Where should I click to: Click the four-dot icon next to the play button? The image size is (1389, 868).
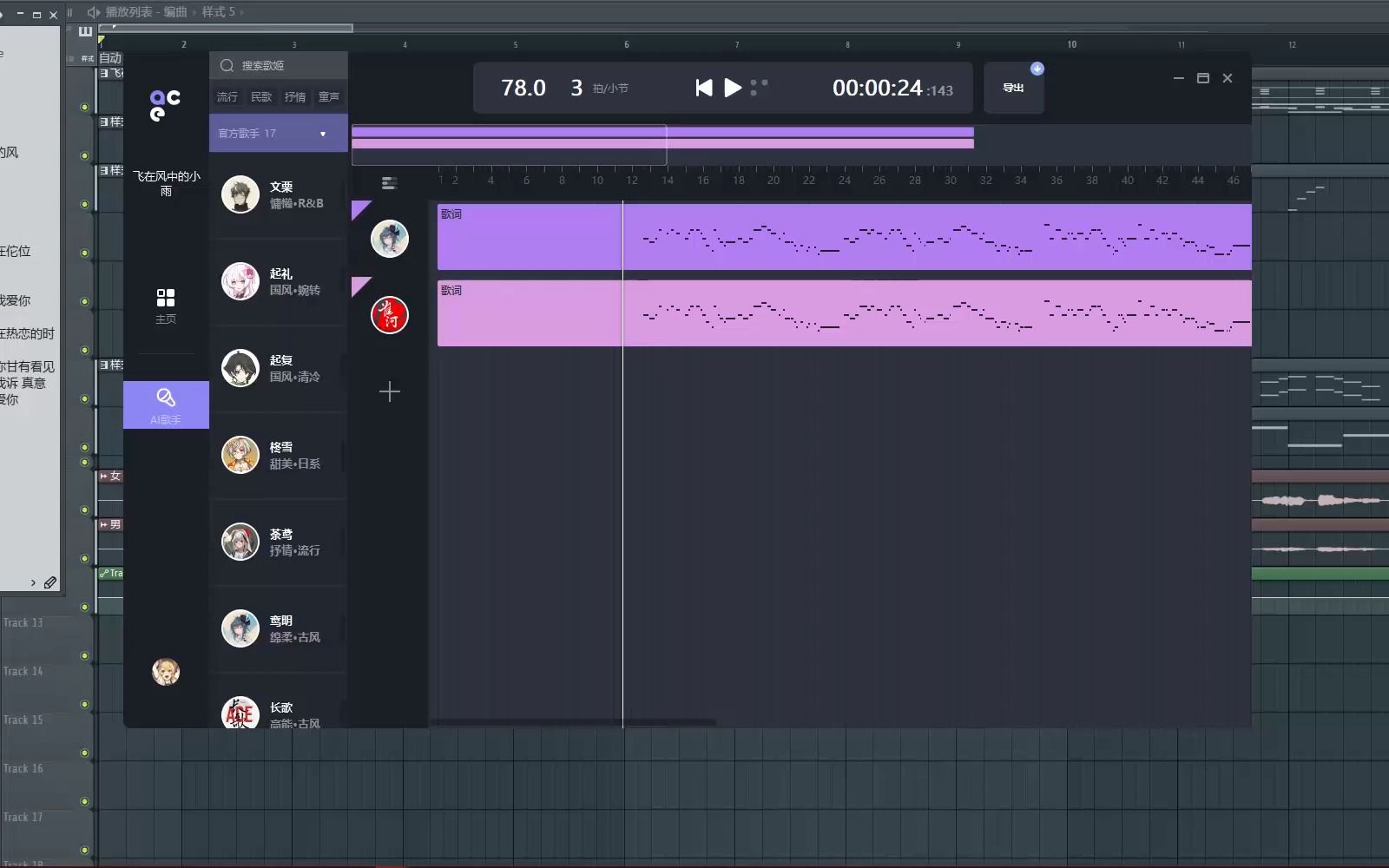point(759,88)
